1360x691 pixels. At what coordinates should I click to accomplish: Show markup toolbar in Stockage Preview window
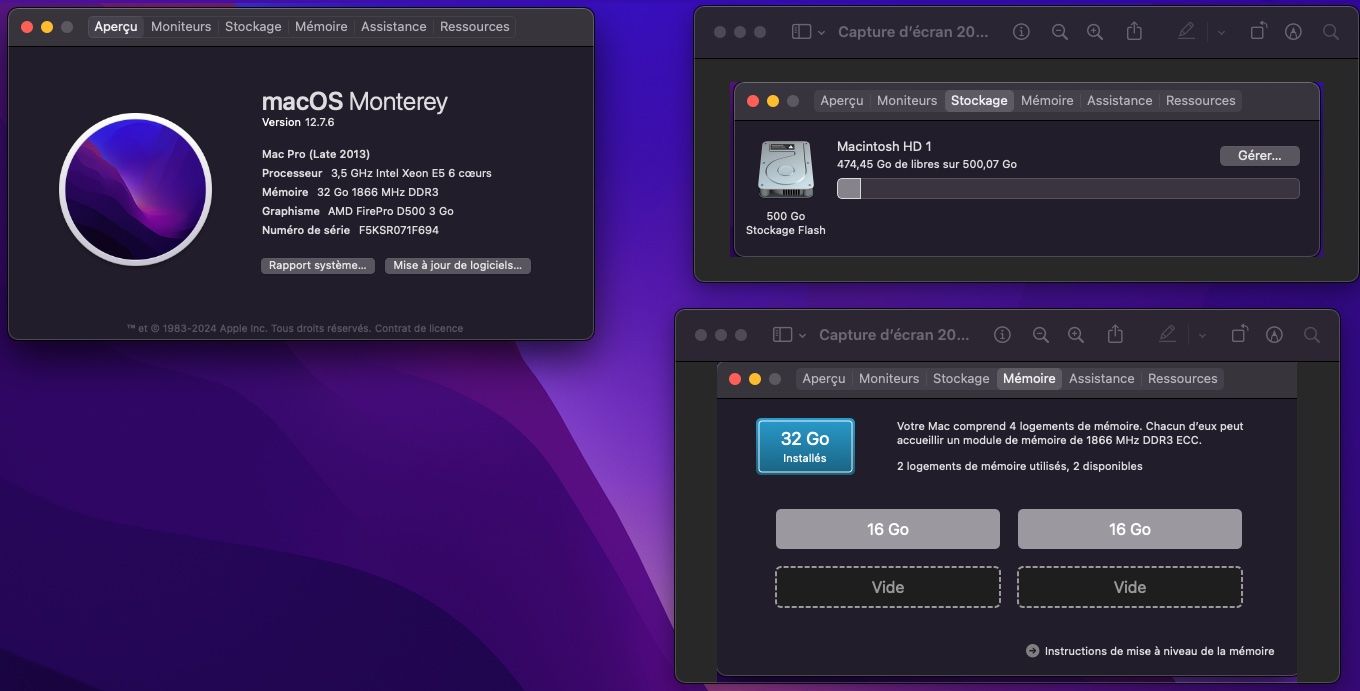pyautogui.click(x=1293, y=32)
